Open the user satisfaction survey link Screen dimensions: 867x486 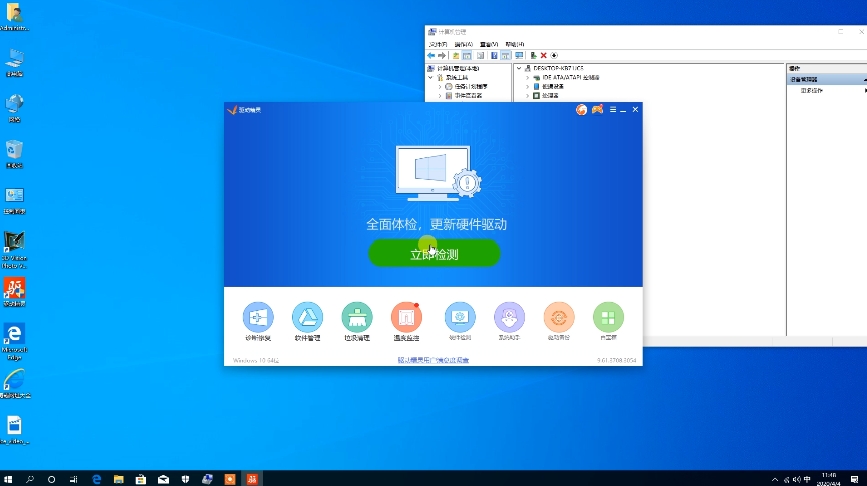point(433,360)
